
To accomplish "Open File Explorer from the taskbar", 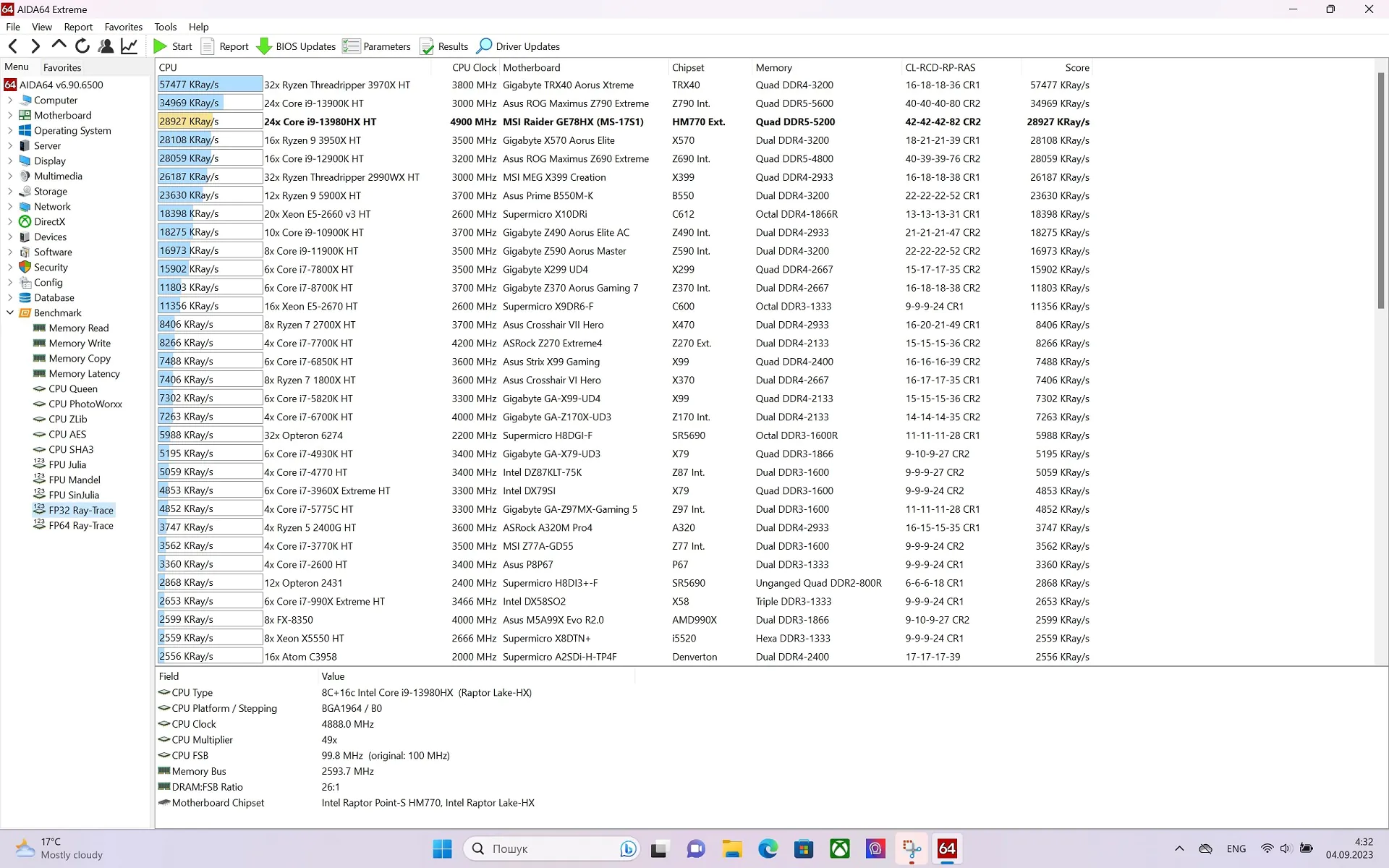I will (732, 848).
